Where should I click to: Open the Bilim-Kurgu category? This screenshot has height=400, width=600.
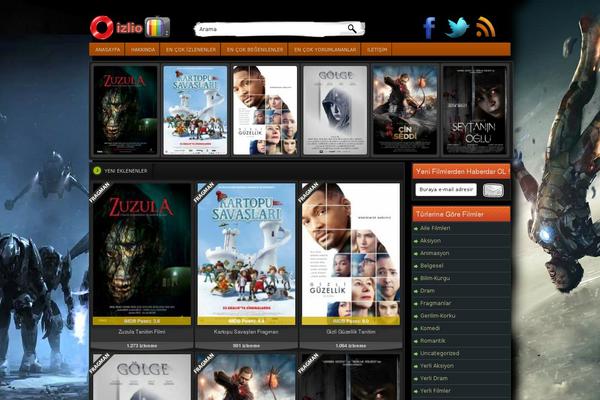[x=435, y=278]
